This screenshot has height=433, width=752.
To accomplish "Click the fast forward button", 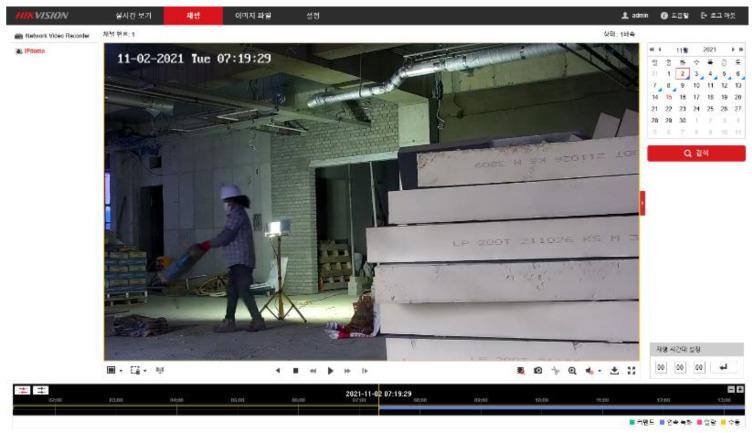I will point(347,370).
